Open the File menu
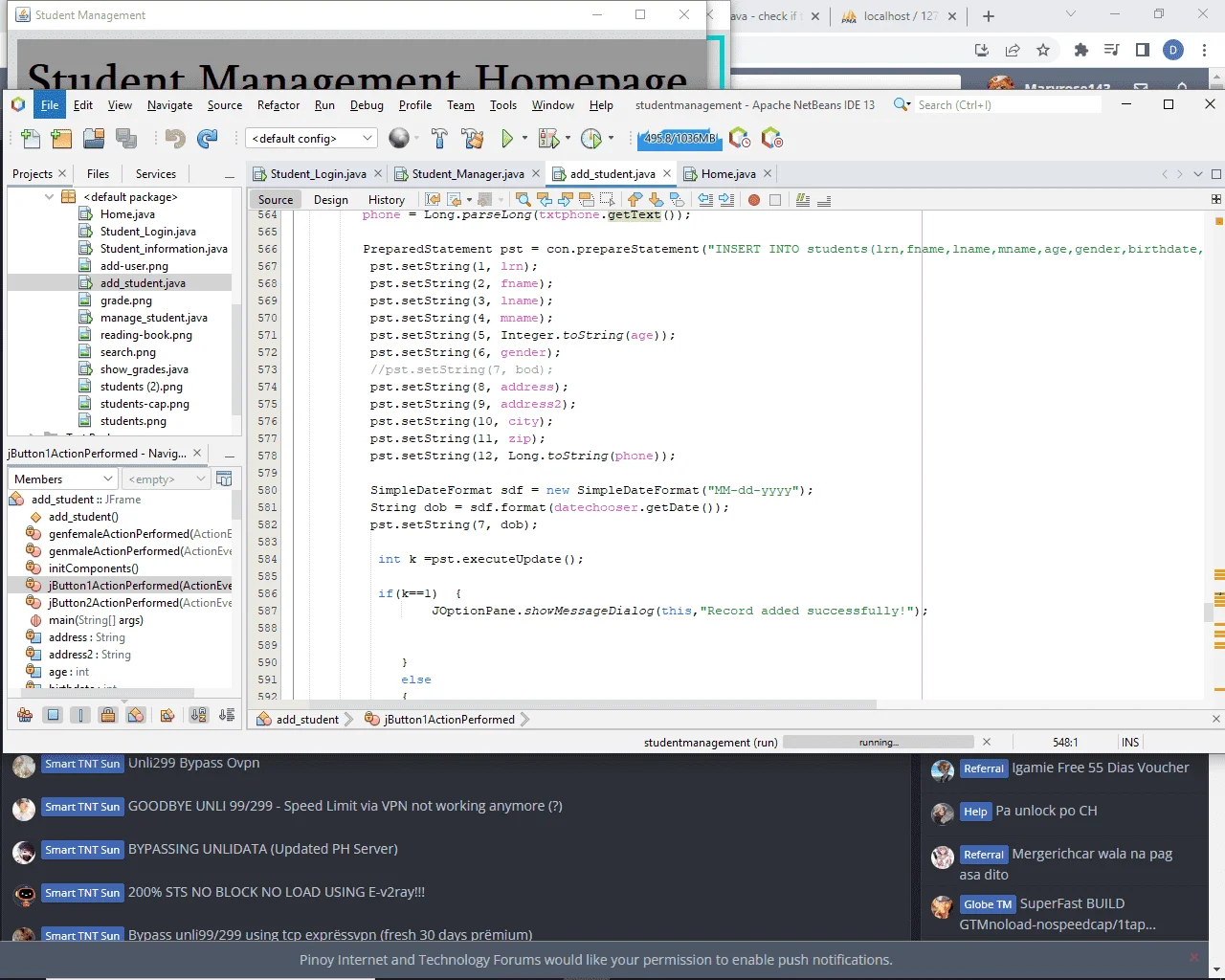Viewport: 1225px width, 980px height. (x=50, y=105)
